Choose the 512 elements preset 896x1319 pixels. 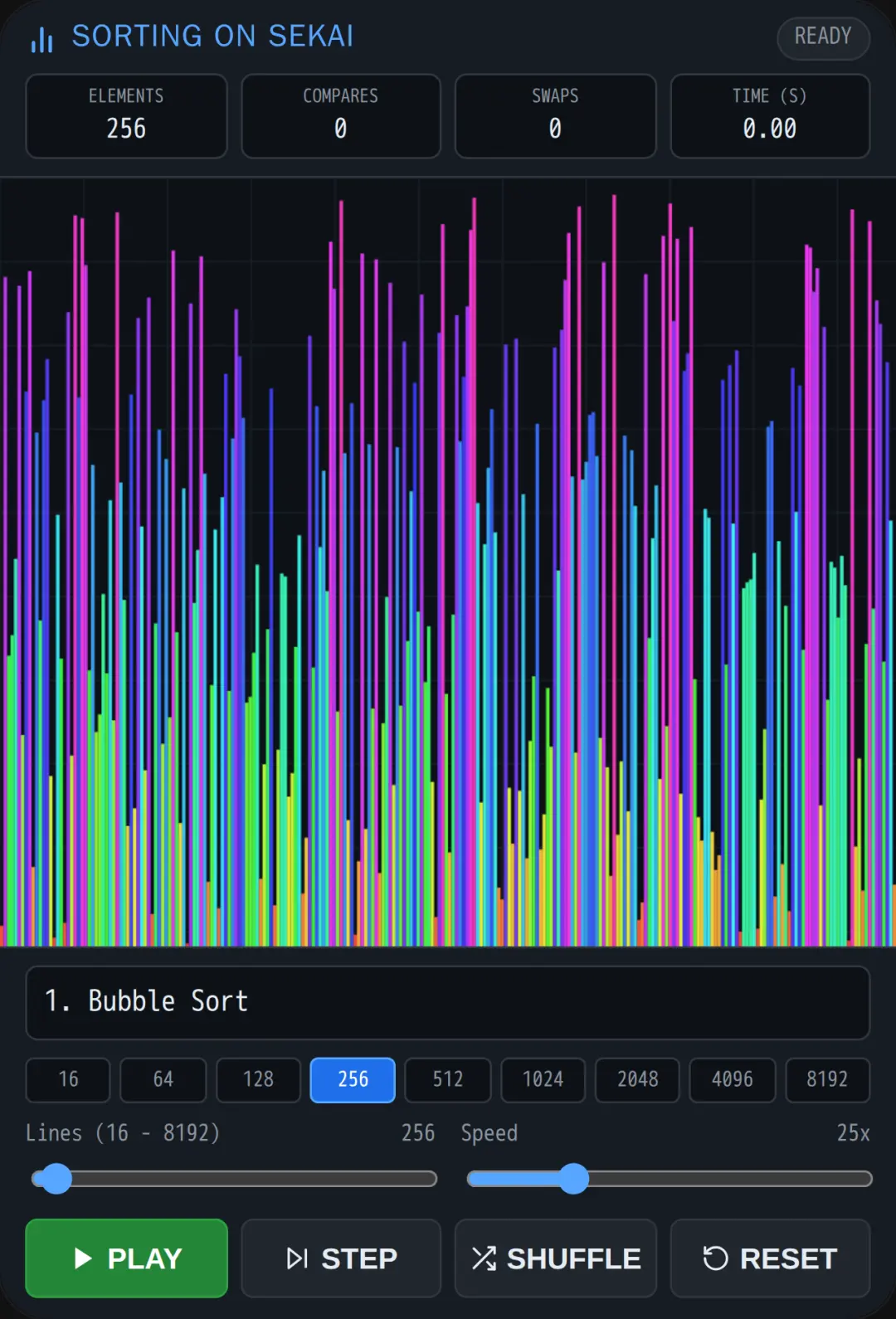point(448,1079)
